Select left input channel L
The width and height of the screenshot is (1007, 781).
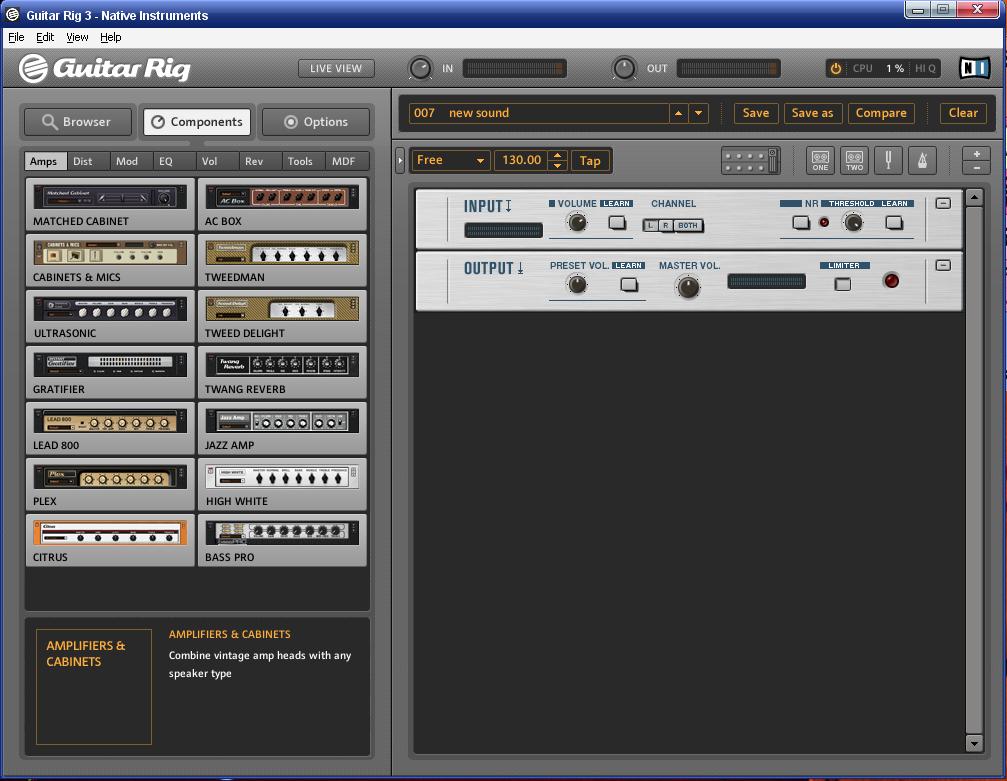pos(651,225)
